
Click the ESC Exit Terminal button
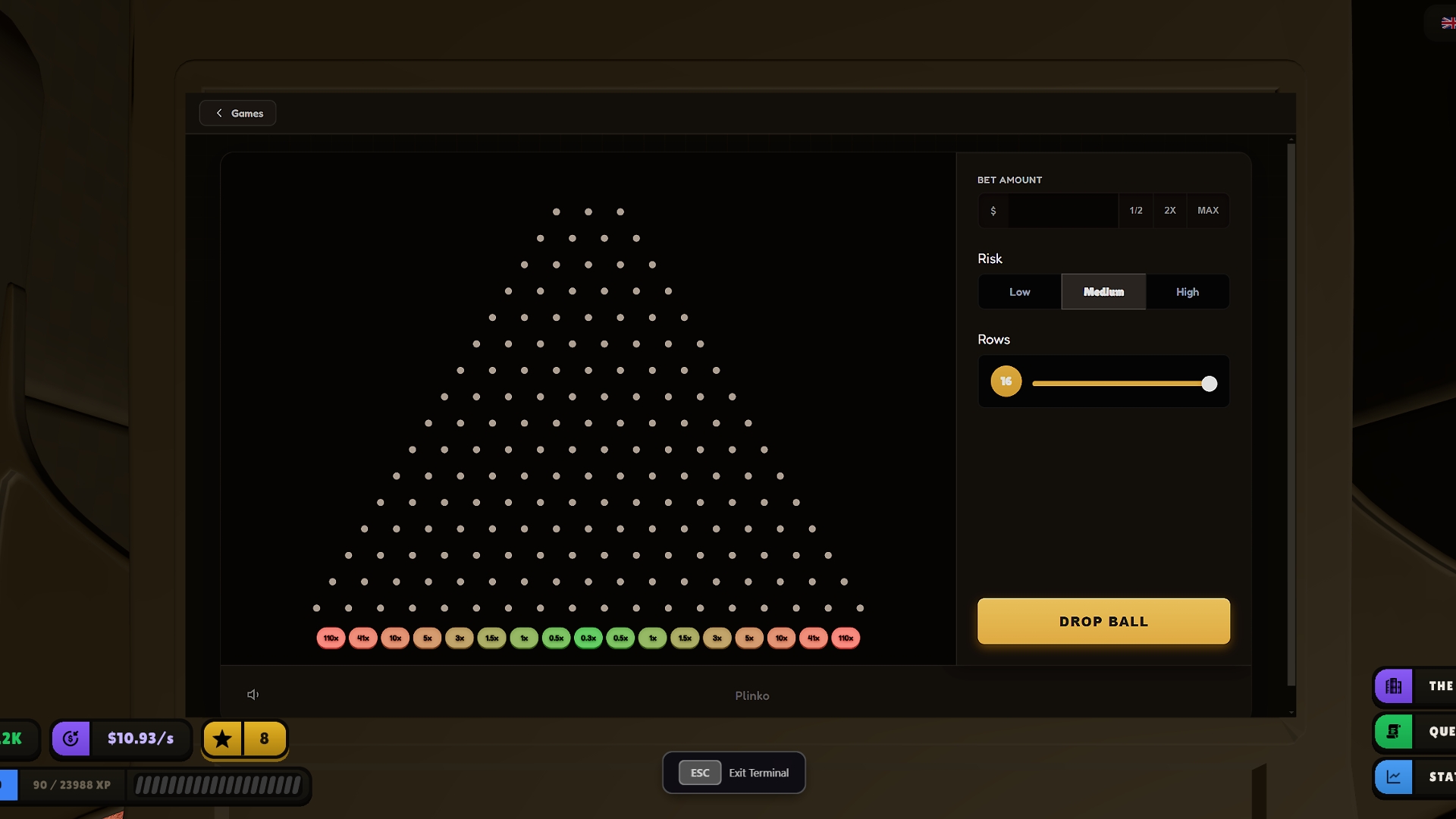pos(734,773)
